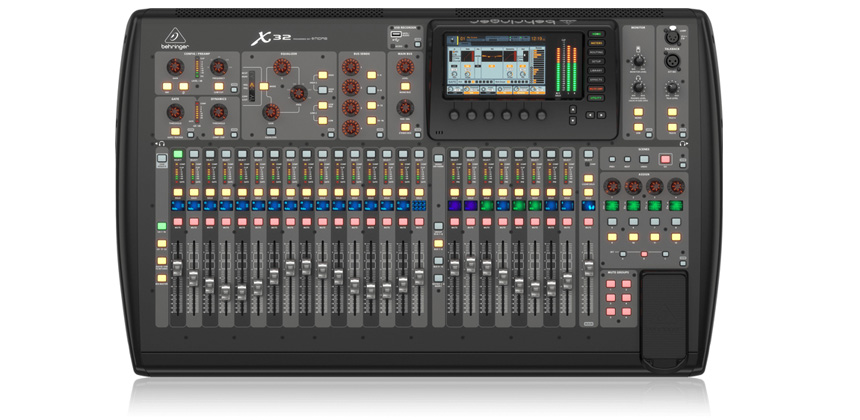The image size is (860, 420).
Task: Toggle the Dim button in Monitor section
Action: [x=638, y=127]
